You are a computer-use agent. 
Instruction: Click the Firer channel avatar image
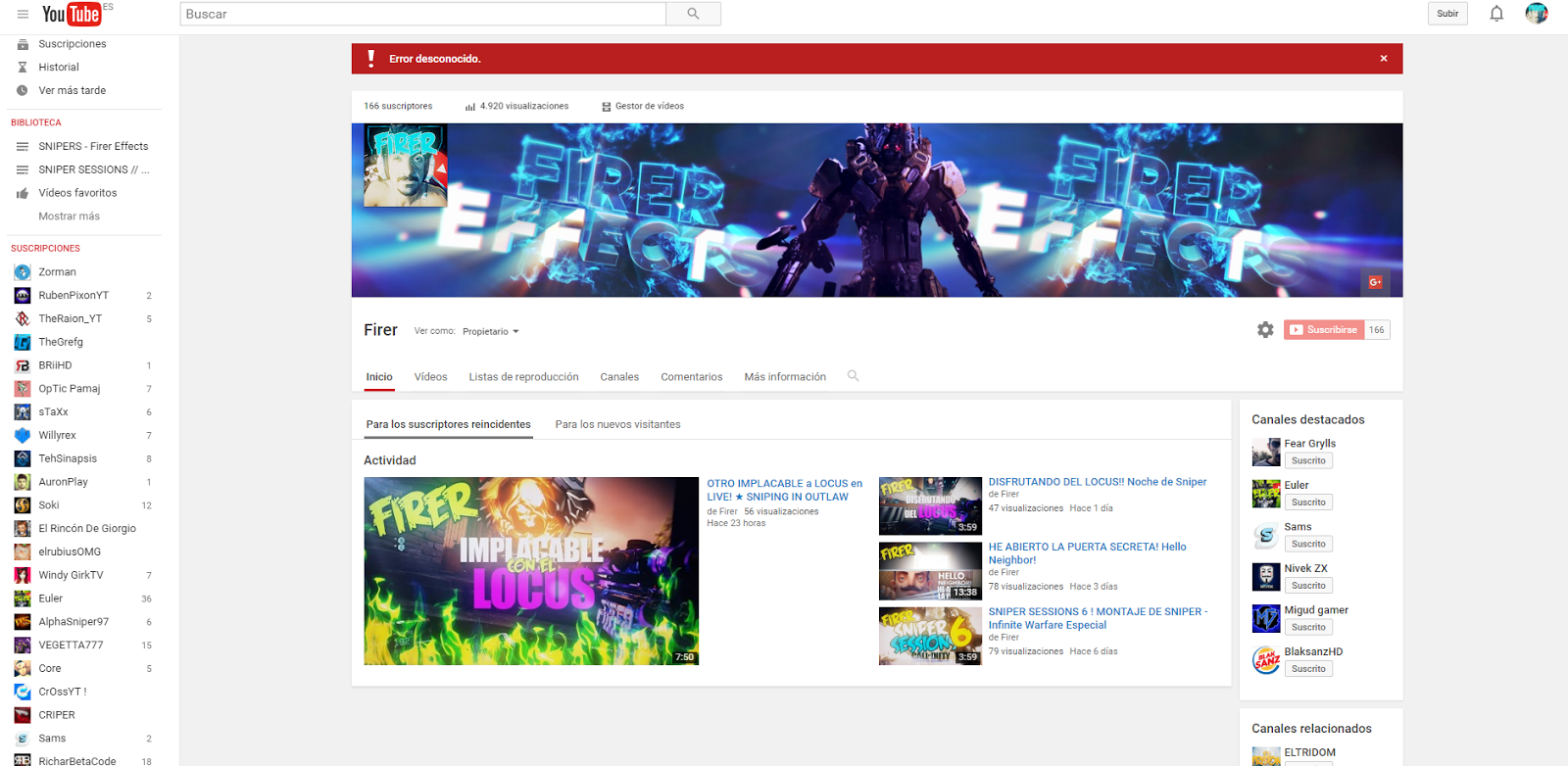[406, 165]
